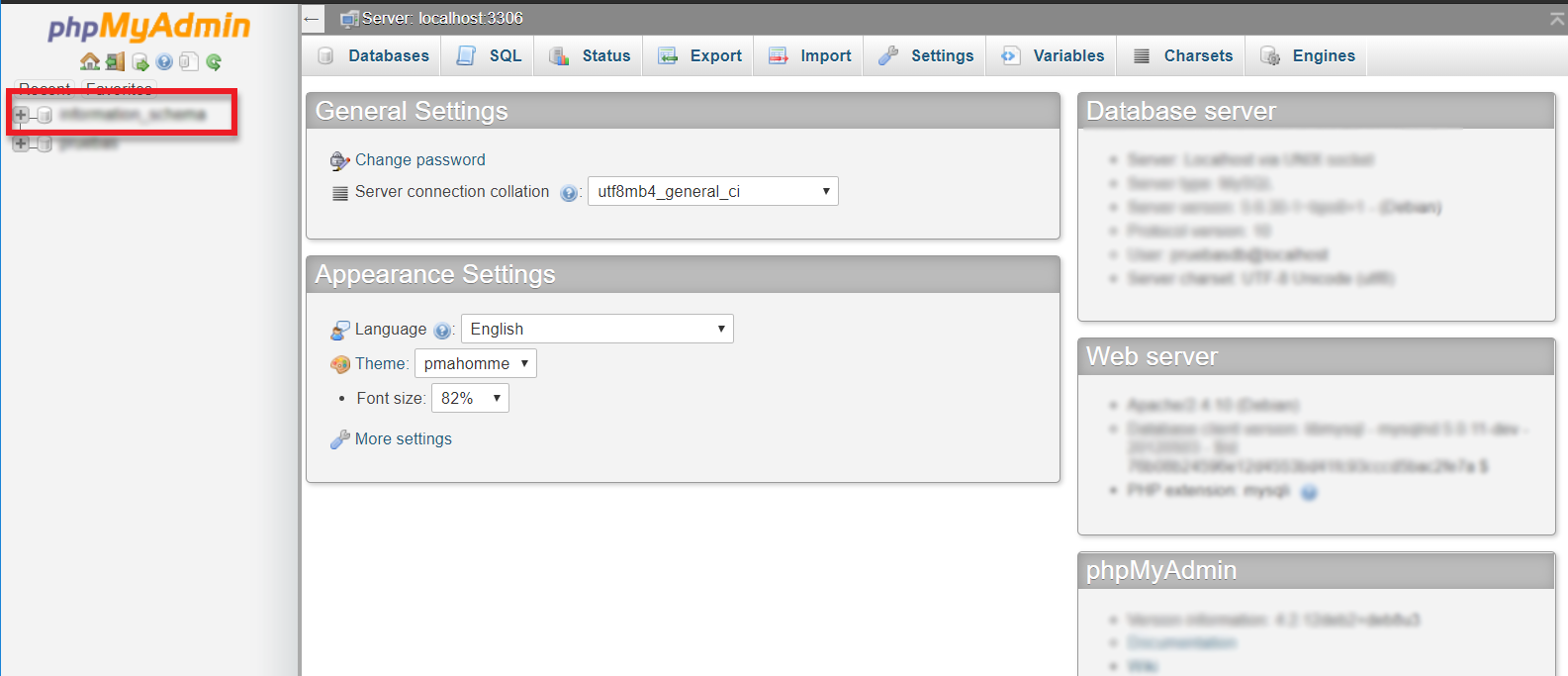
Task: Click help icon next to Language
Action: point(442,331)
